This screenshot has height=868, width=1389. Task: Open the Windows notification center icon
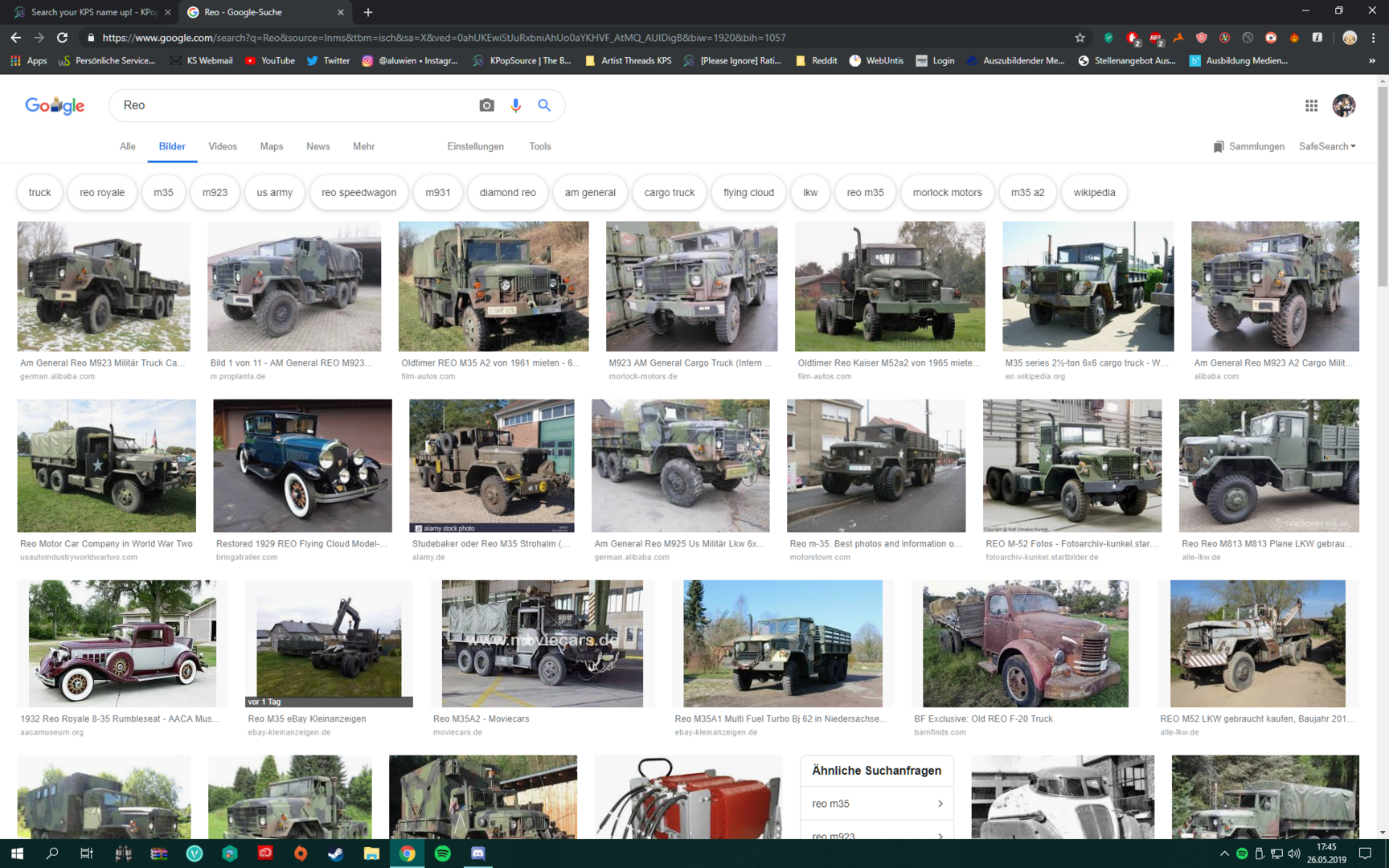[1364, 854]
